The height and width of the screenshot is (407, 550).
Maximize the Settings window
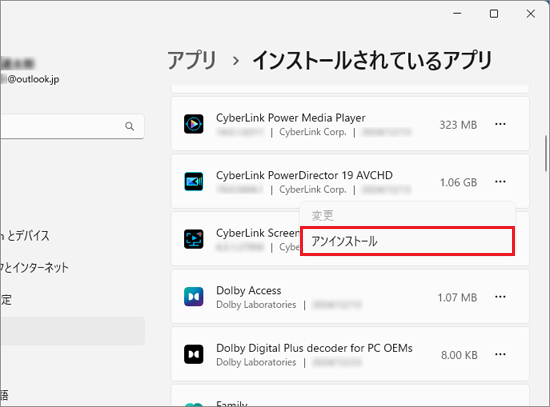494,14
